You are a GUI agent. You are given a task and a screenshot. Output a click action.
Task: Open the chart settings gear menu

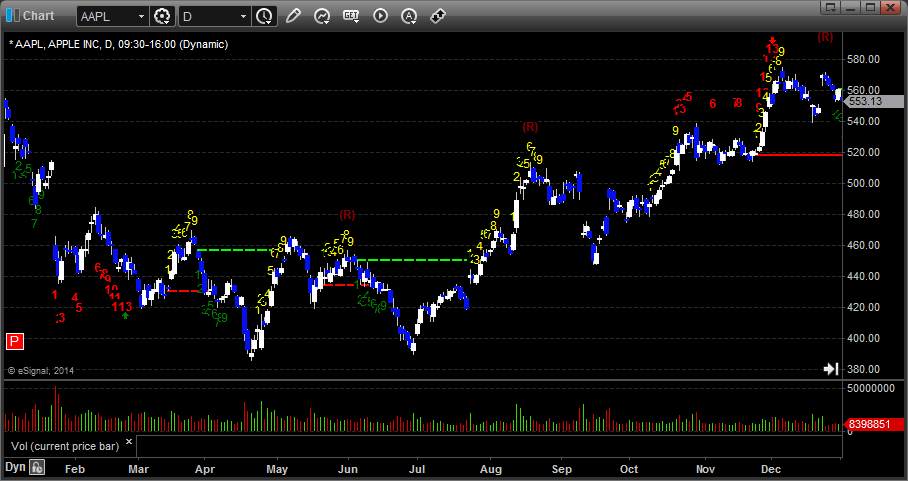pyautogui.click(x=162, y=16)
